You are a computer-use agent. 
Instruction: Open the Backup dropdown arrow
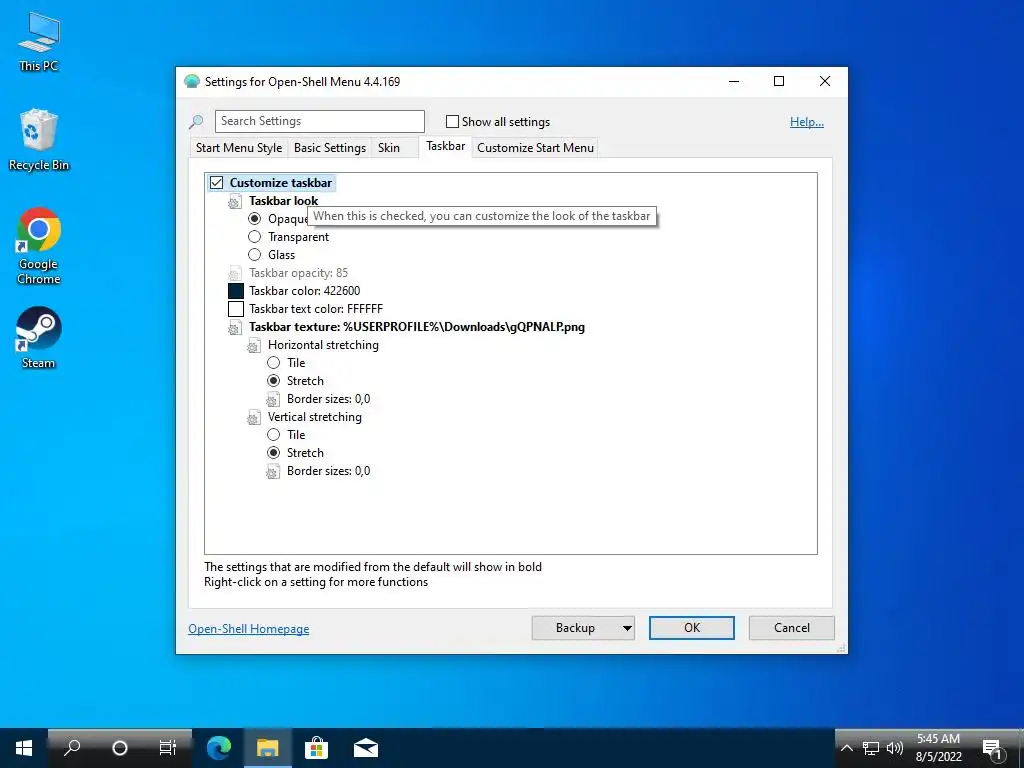pyautogui.click(x=627, y=628)
